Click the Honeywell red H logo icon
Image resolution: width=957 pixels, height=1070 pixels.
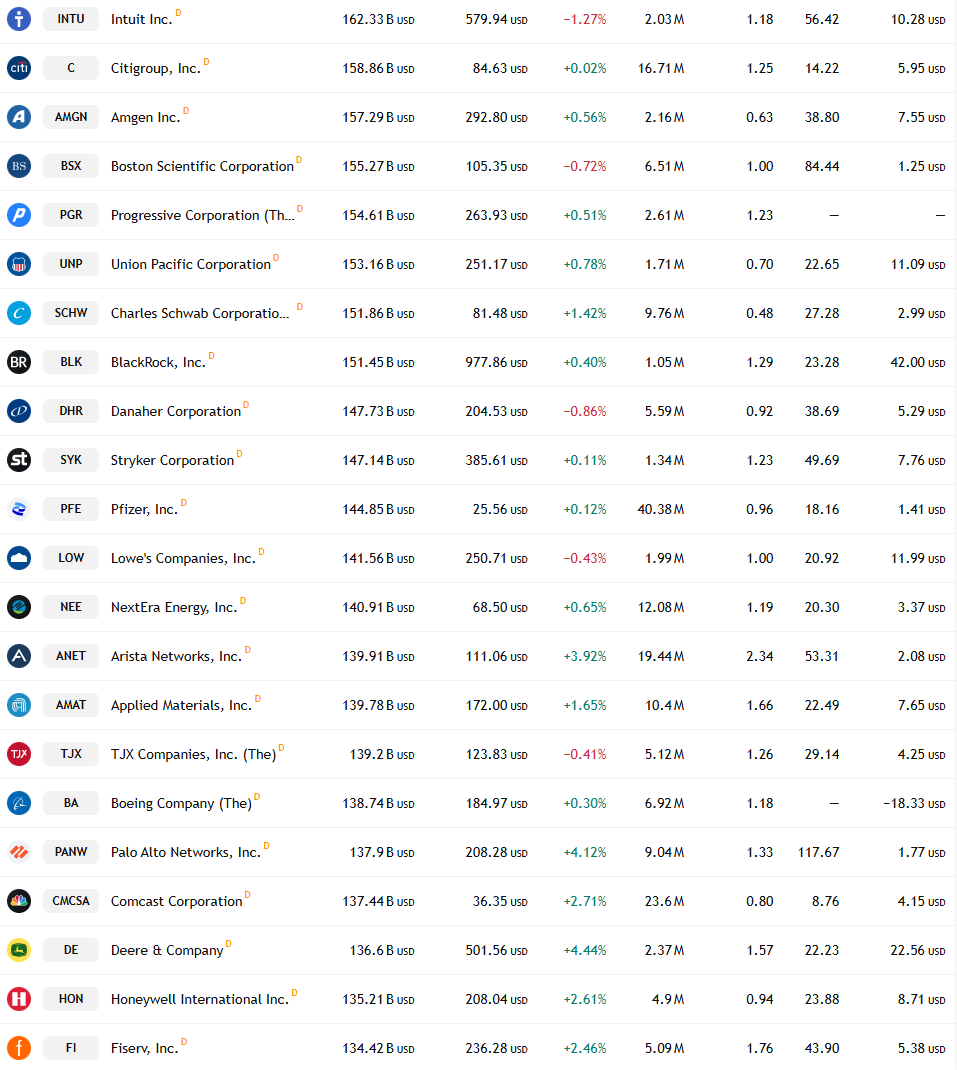tap(19, 999)
